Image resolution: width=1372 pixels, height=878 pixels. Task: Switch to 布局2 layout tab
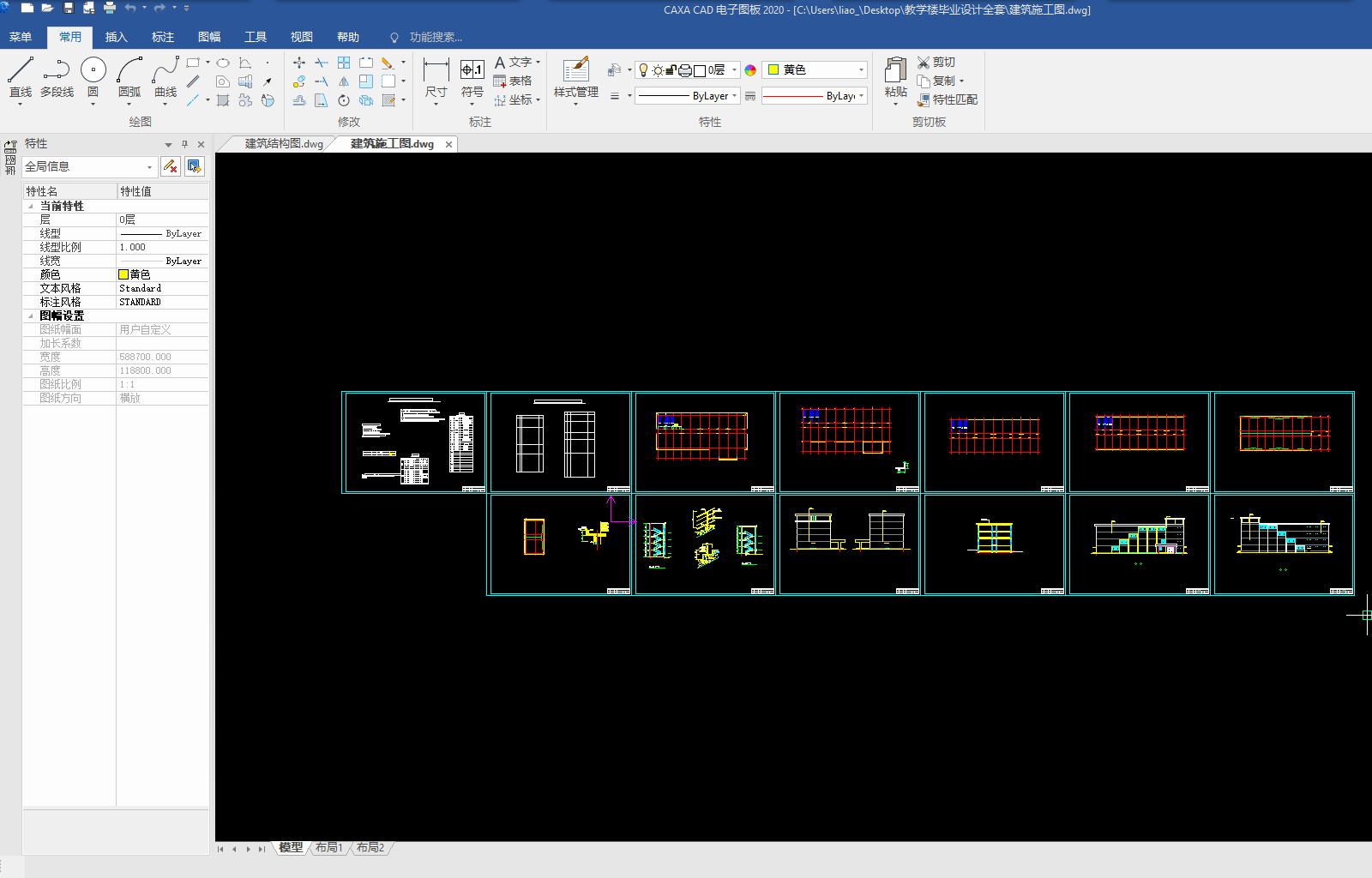[370, 848]
